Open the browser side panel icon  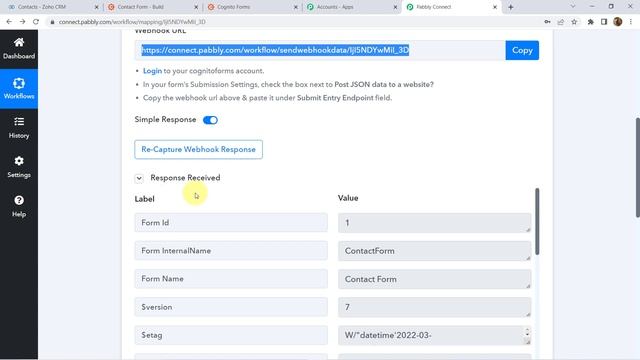click(x=604, y=22)
